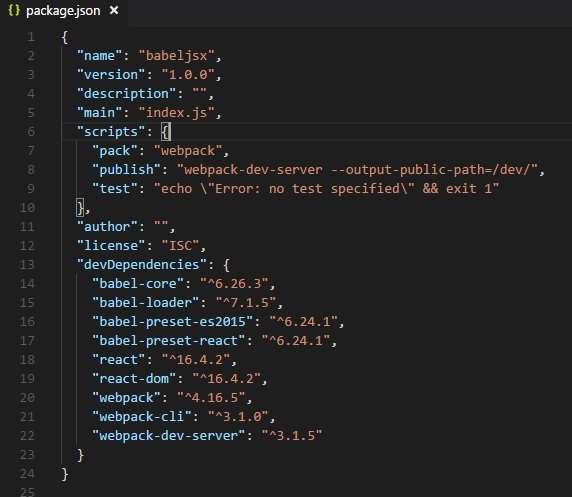Click the "license" key
Viewport: 572px width, 497px height.
[x=111, y=246]
